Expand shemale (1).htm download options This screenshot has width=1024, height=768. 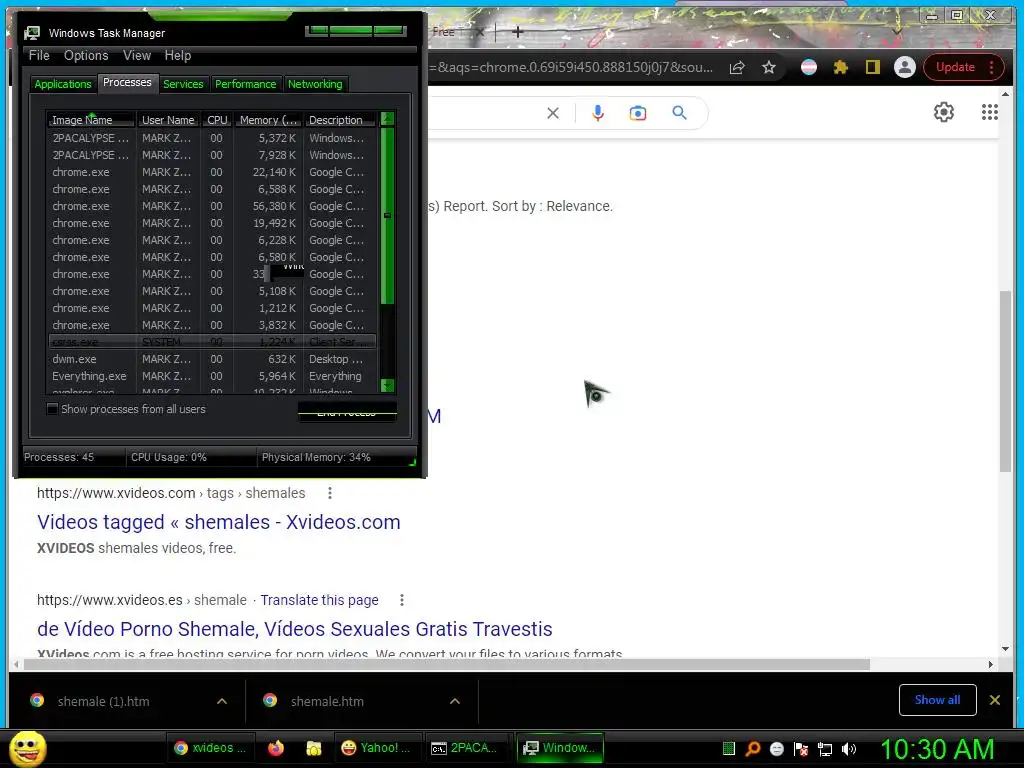[222, 701]
